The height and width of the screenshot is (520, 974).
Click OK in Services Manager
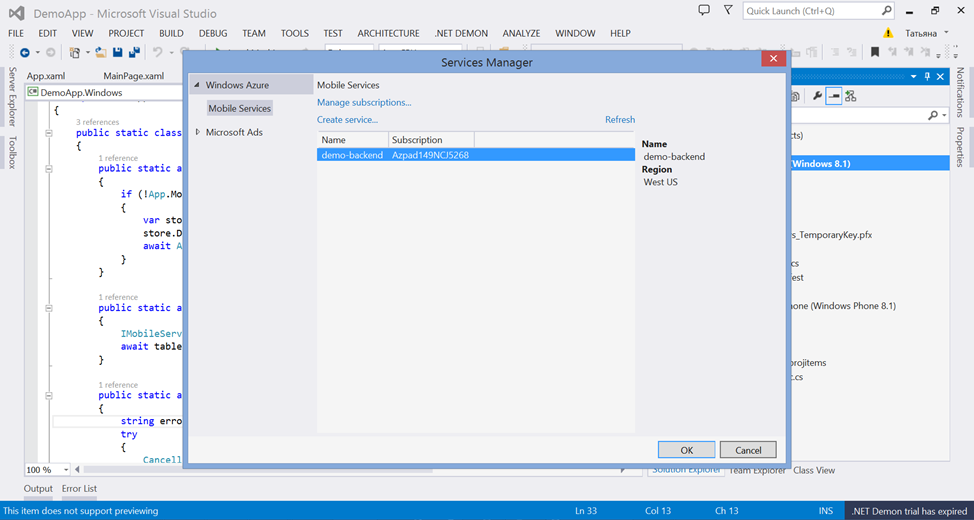tap(686, 450)
